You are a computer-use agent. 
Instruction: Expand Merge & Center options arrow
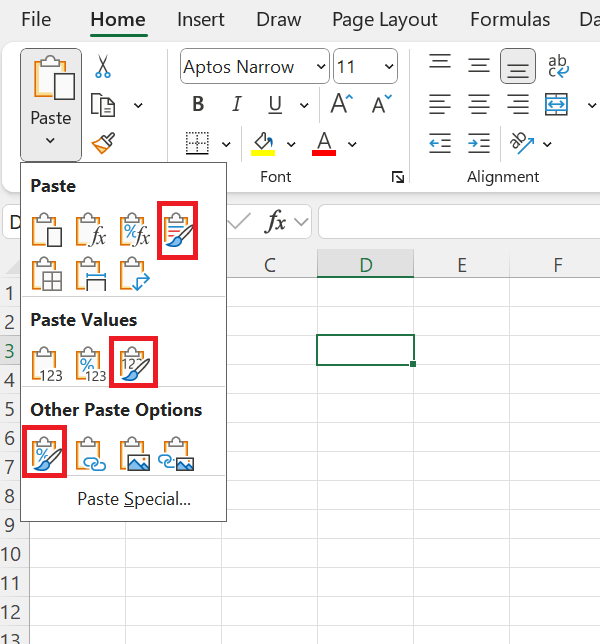(591, 106)
